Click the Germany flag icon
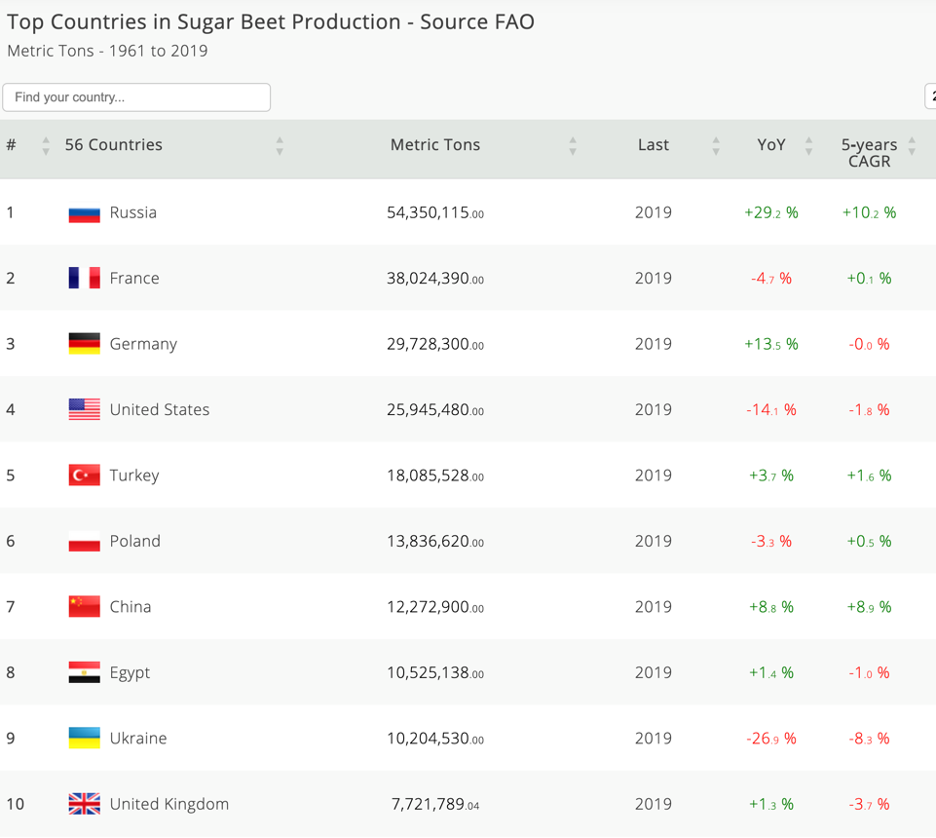 tap(84, 344)
